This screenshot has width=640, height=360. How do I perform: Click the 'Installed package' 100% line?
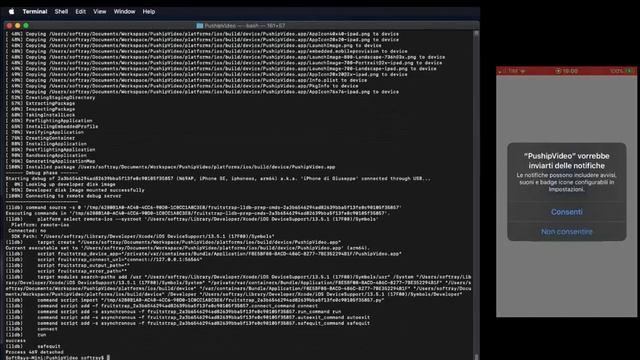click(170, 167)
